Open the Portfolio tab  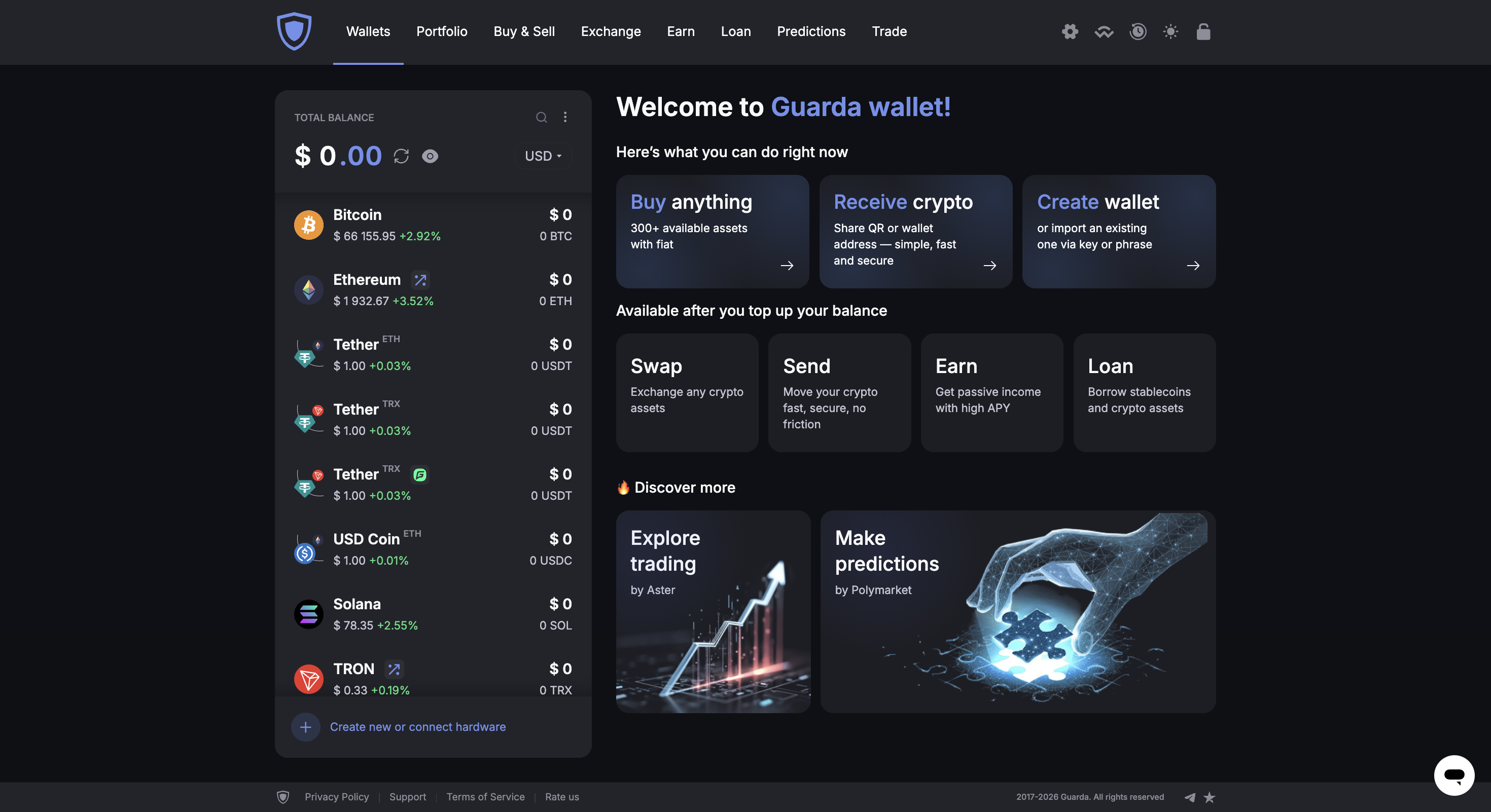[x=442, y=31]
